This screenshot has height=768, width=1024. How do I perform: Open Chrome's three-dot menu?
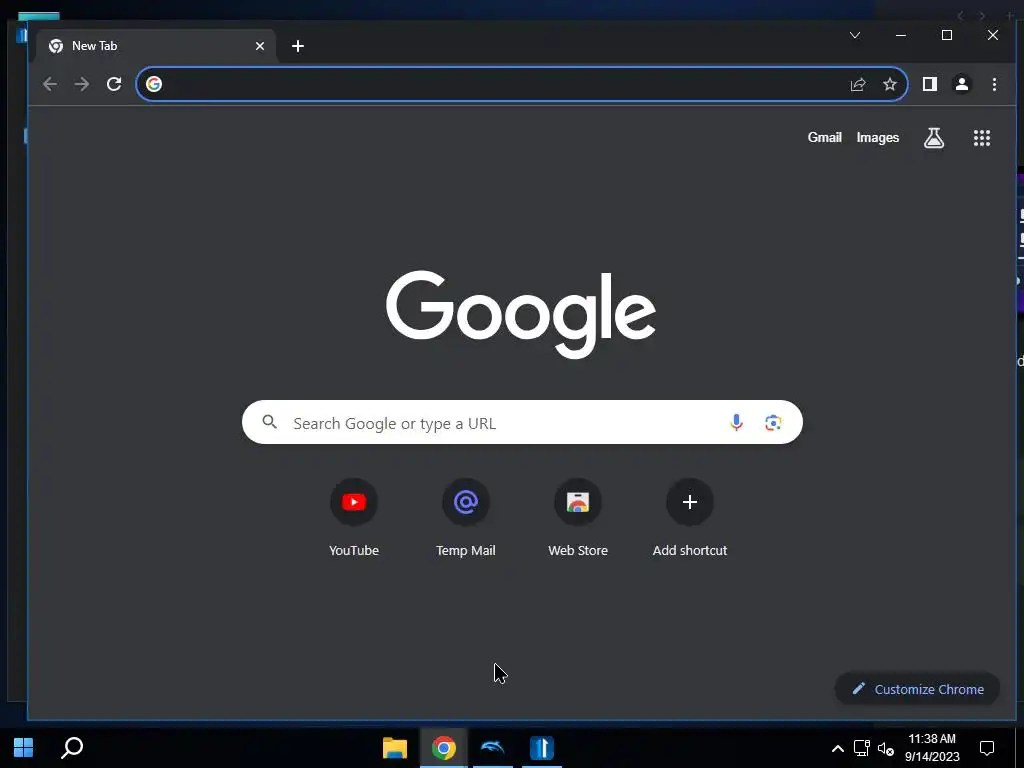[x=994, y=84]
